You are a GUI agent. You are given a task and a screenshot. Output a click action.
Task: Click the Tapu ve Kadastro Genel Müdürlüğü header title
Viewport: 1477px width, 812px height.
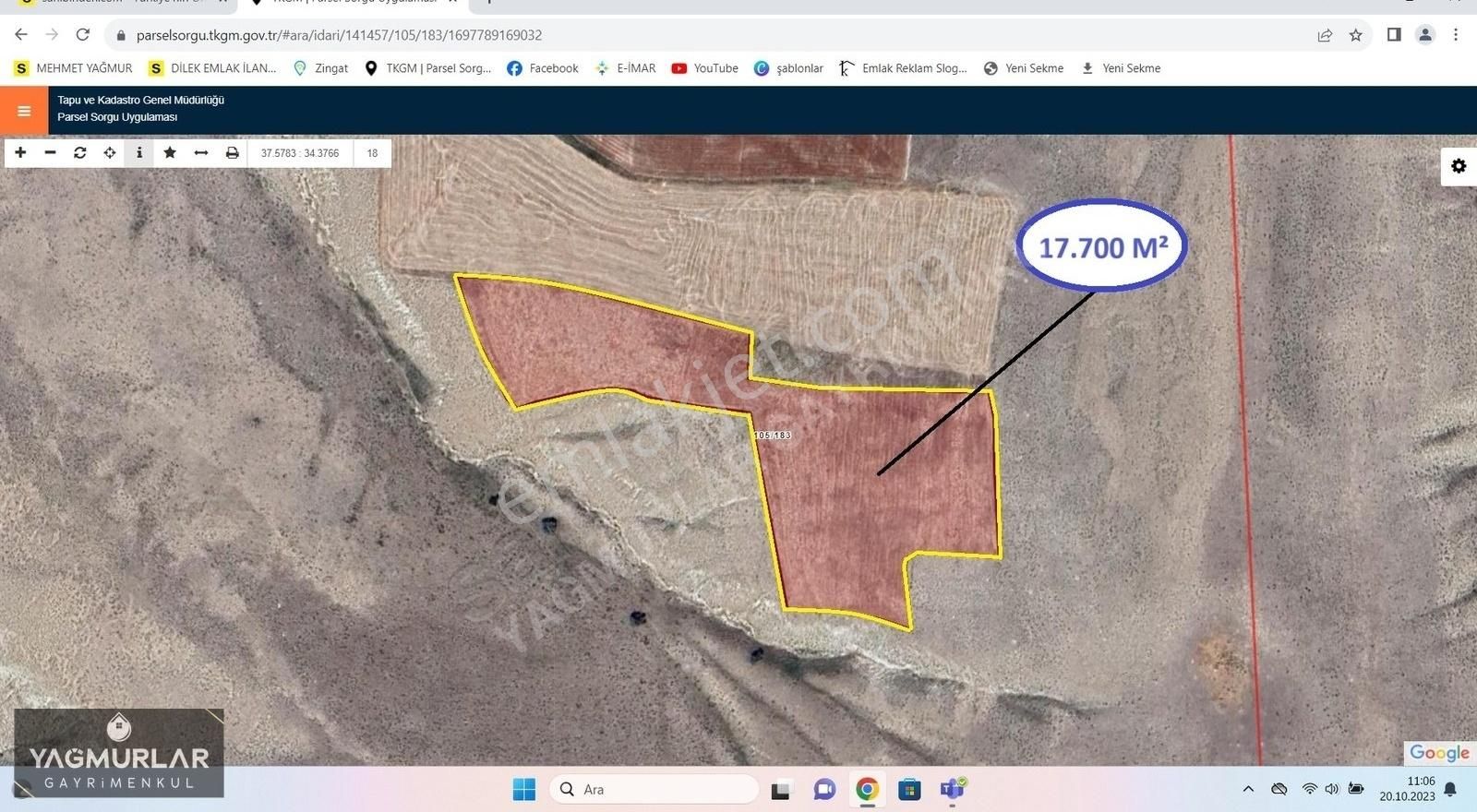pyautogui.click(x=141, y=100)
